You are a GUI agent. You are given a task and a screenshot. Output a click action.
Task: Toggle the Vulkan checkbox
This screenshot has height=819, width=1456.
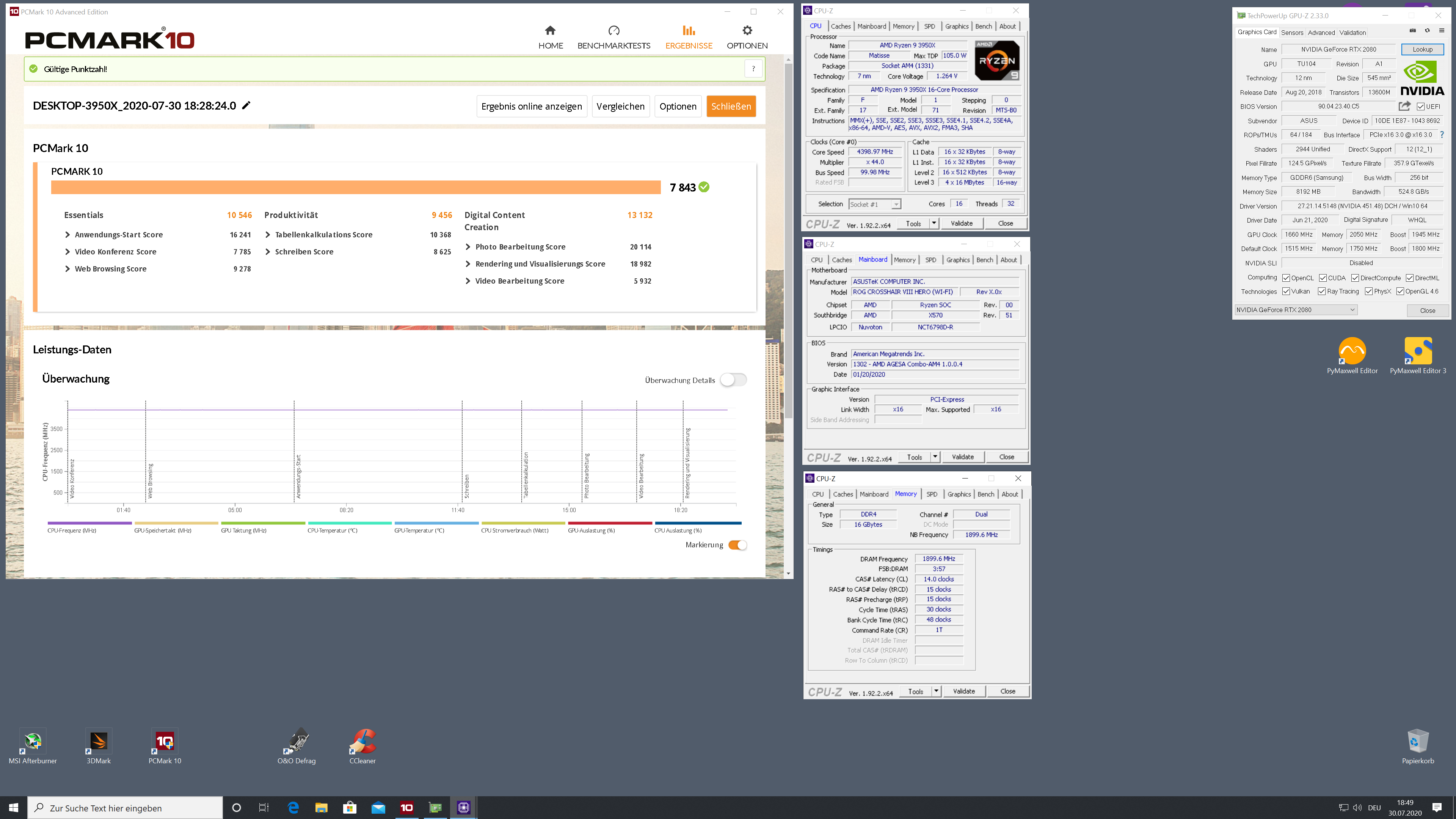1286,291
